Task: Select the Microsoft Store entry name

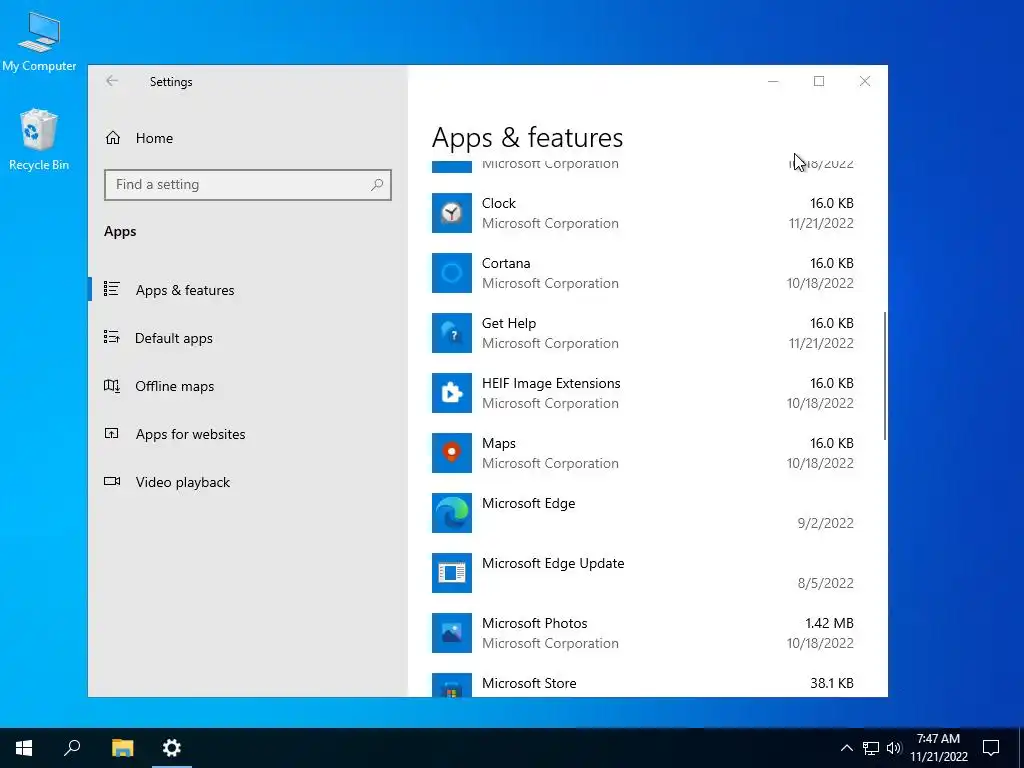Action: click(529, 684)
